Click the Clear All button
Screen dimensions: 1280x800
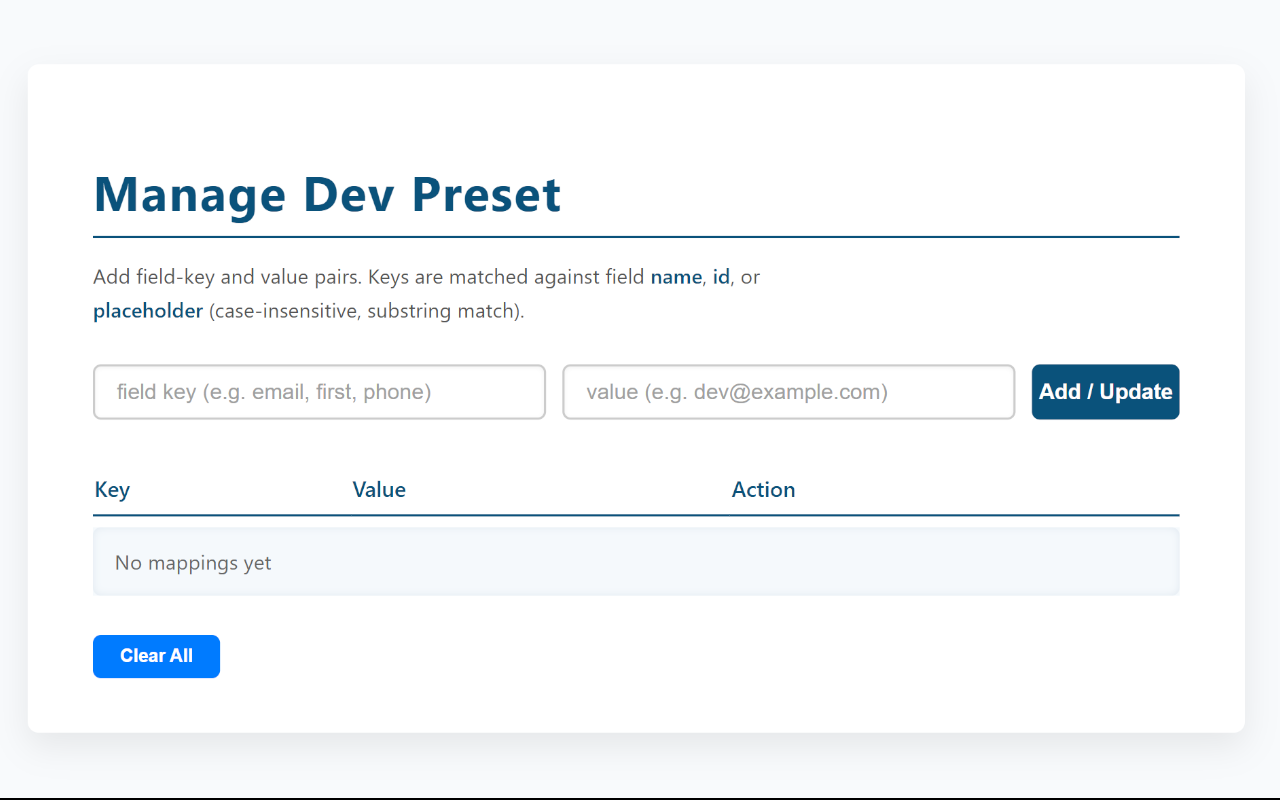pyautogui.click(x=156, y=656)
